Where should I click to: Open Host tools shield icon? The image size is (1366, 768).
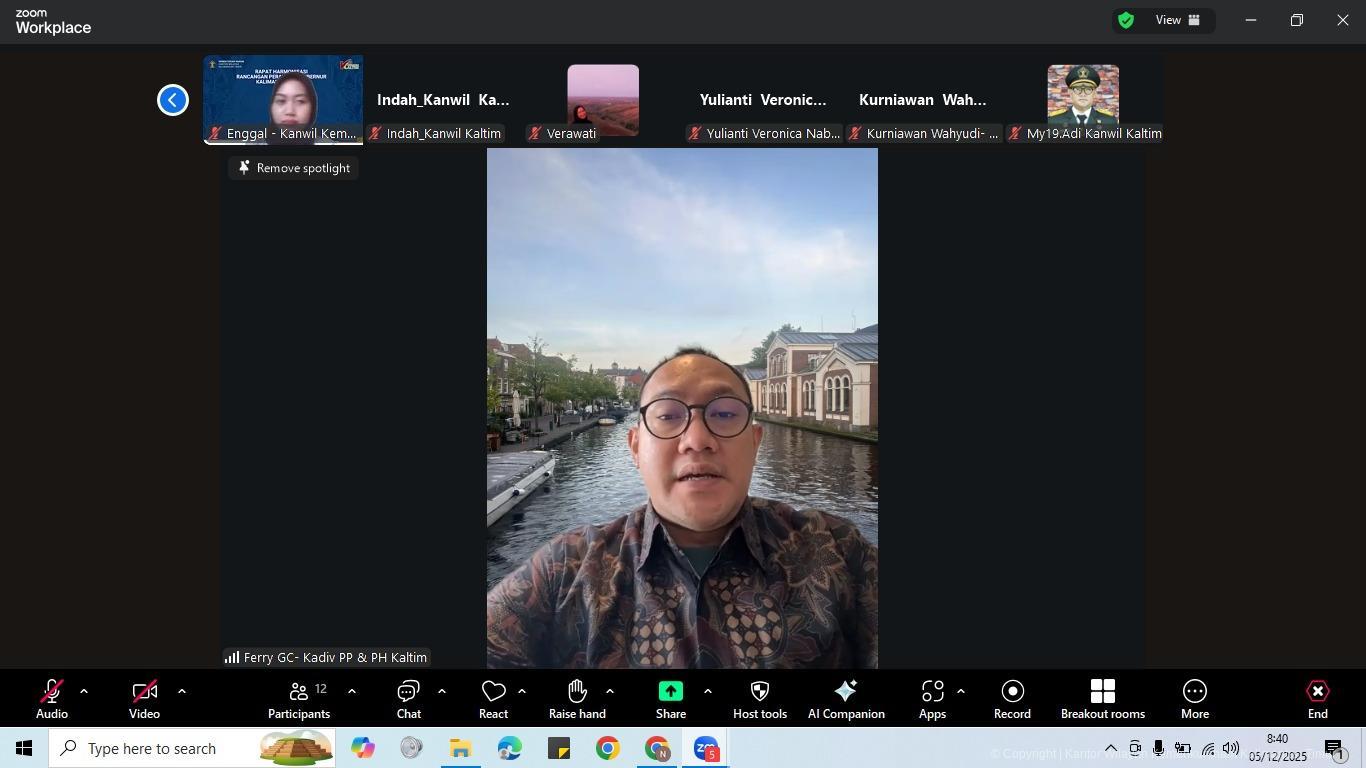(x=759, y=699)
